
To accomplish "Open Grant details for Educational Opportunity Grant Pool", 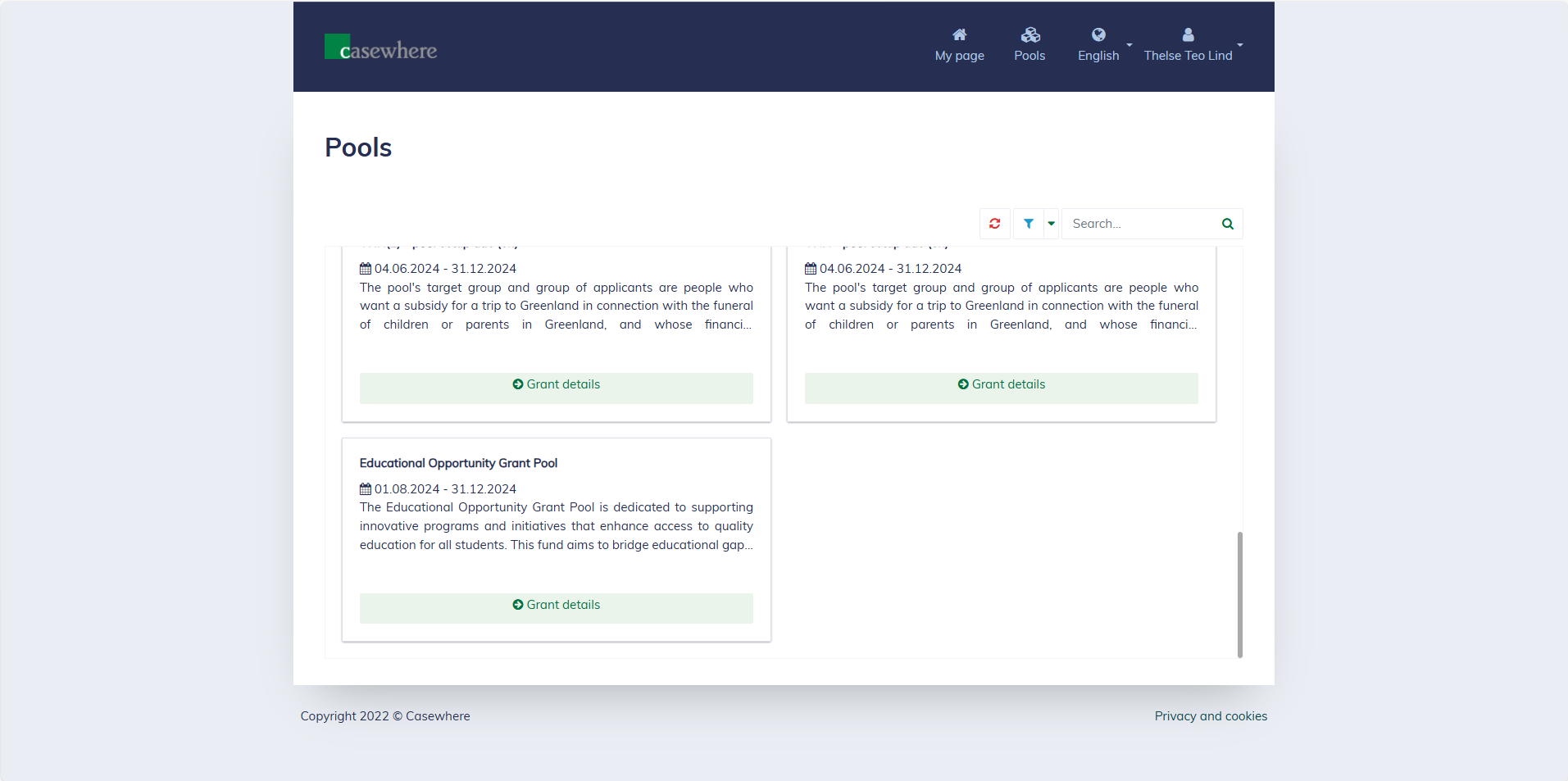I will click(556, 606).
